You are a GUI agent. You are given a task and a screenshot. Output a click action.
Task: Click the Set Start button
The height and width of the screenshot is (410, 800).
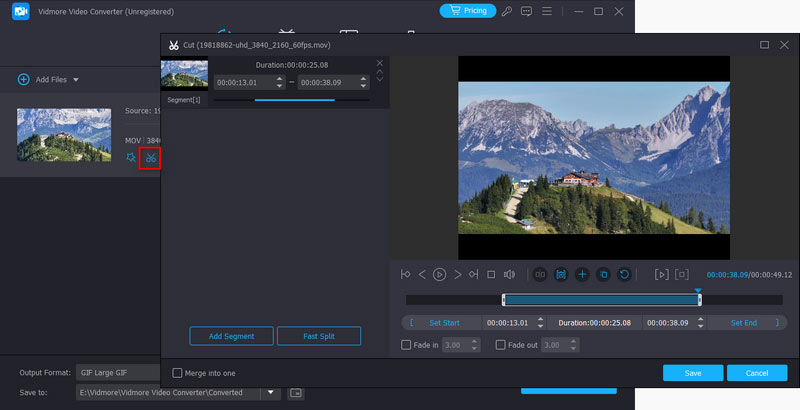444,323
